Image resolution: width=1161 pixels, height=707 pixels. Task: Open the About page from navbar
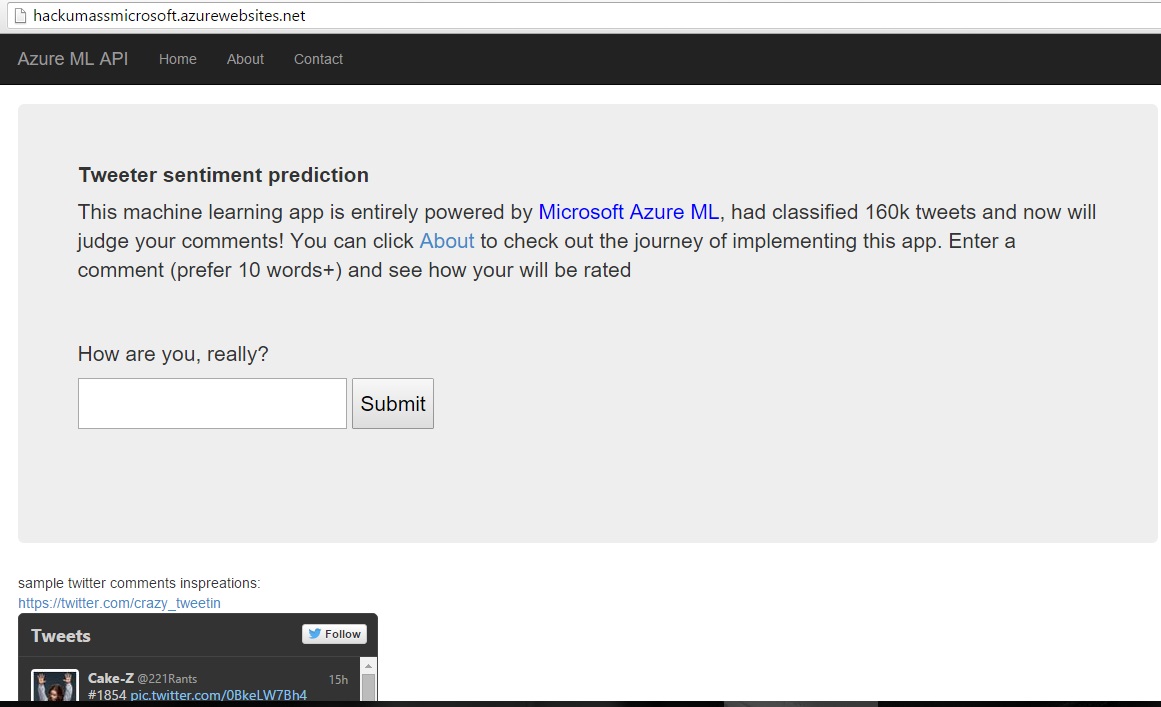(x=245, y=59)
